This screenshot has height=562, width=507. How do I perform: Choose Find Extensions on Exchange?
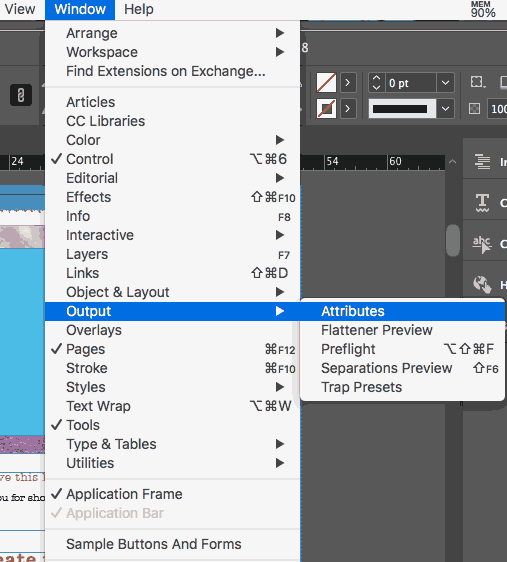click(x=173, y=71)
